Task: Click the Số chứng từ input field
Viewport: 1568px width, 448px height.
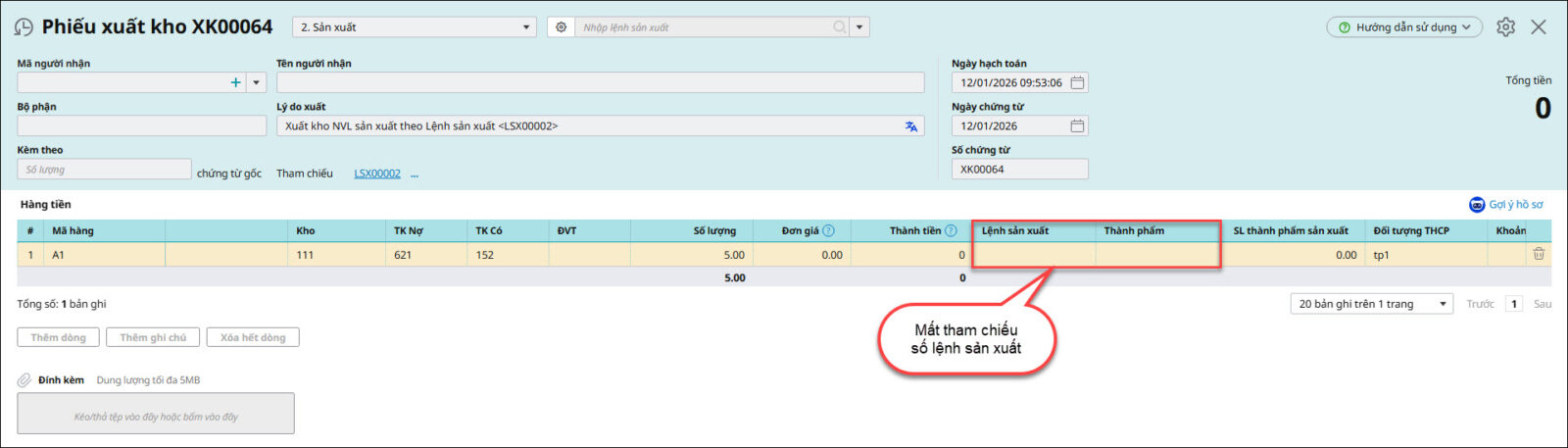Action: pyautogui.click(x=1019, y=170)
